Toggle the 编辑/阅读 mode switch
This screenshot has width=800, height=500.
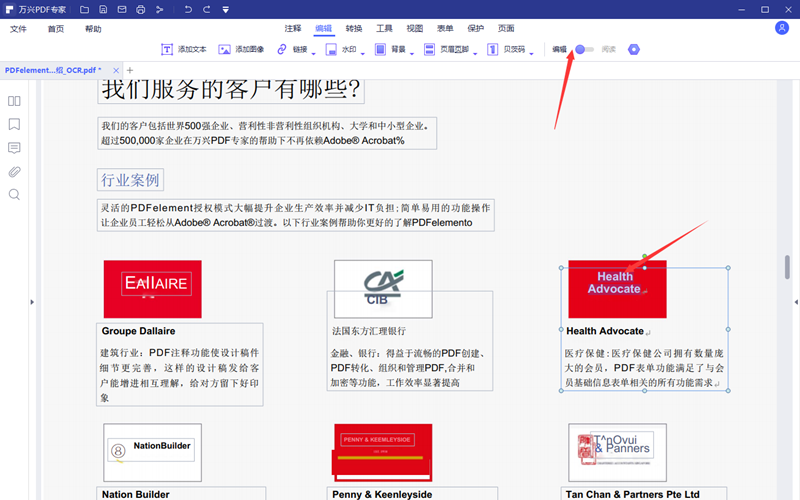(584, 49)
